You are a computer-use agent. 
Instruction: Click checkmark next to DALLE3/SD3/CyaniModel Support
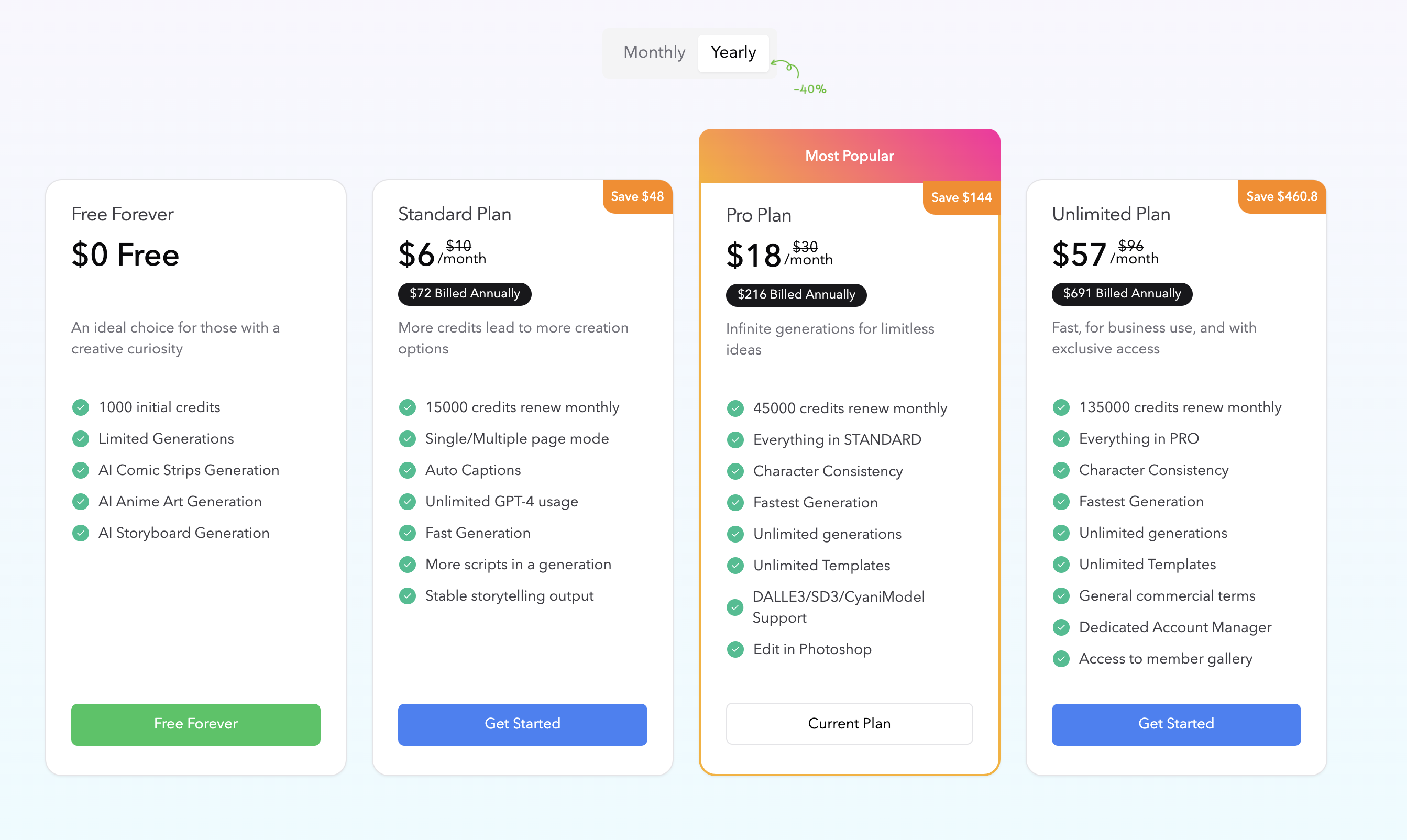pos(735,607)
